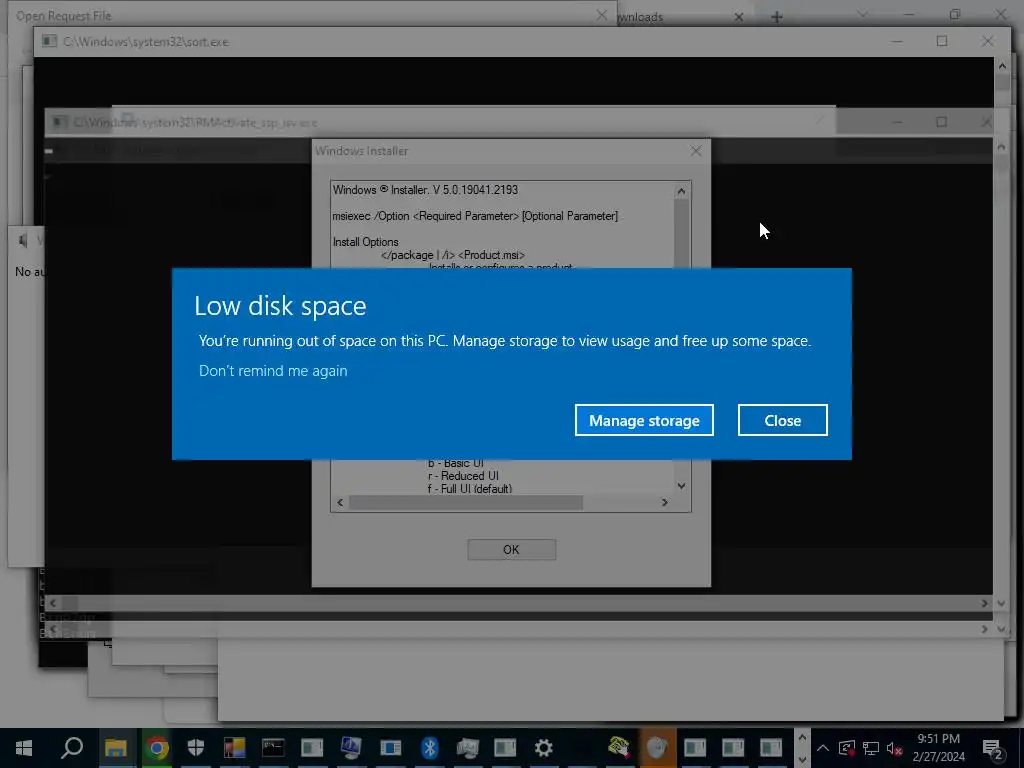Show hidden system tray icons chevron
The height and width of the screenshot is (768, 1024).
(x=823, y=748)
